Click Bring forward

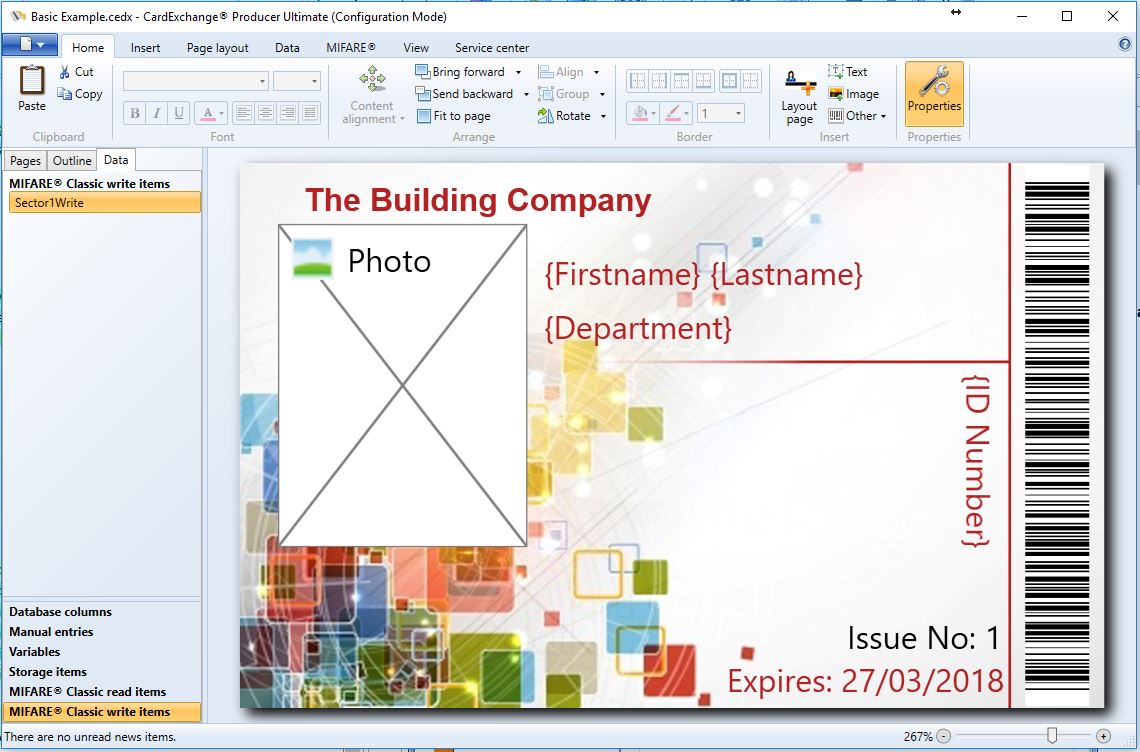[x=460, y=72]
